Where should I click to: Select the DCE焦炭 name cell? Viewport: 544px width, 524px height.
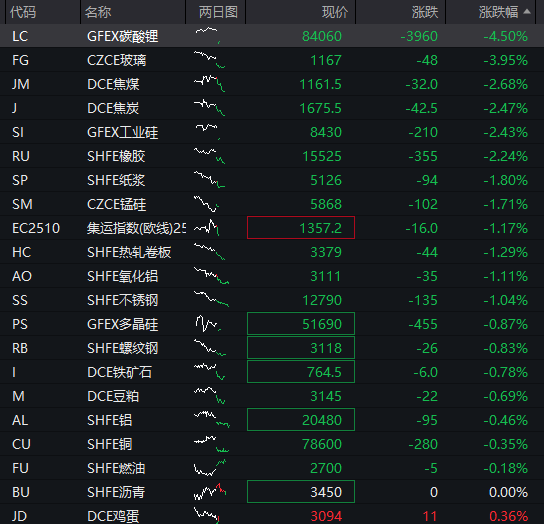pyautogui.click(x=113, y=108)
